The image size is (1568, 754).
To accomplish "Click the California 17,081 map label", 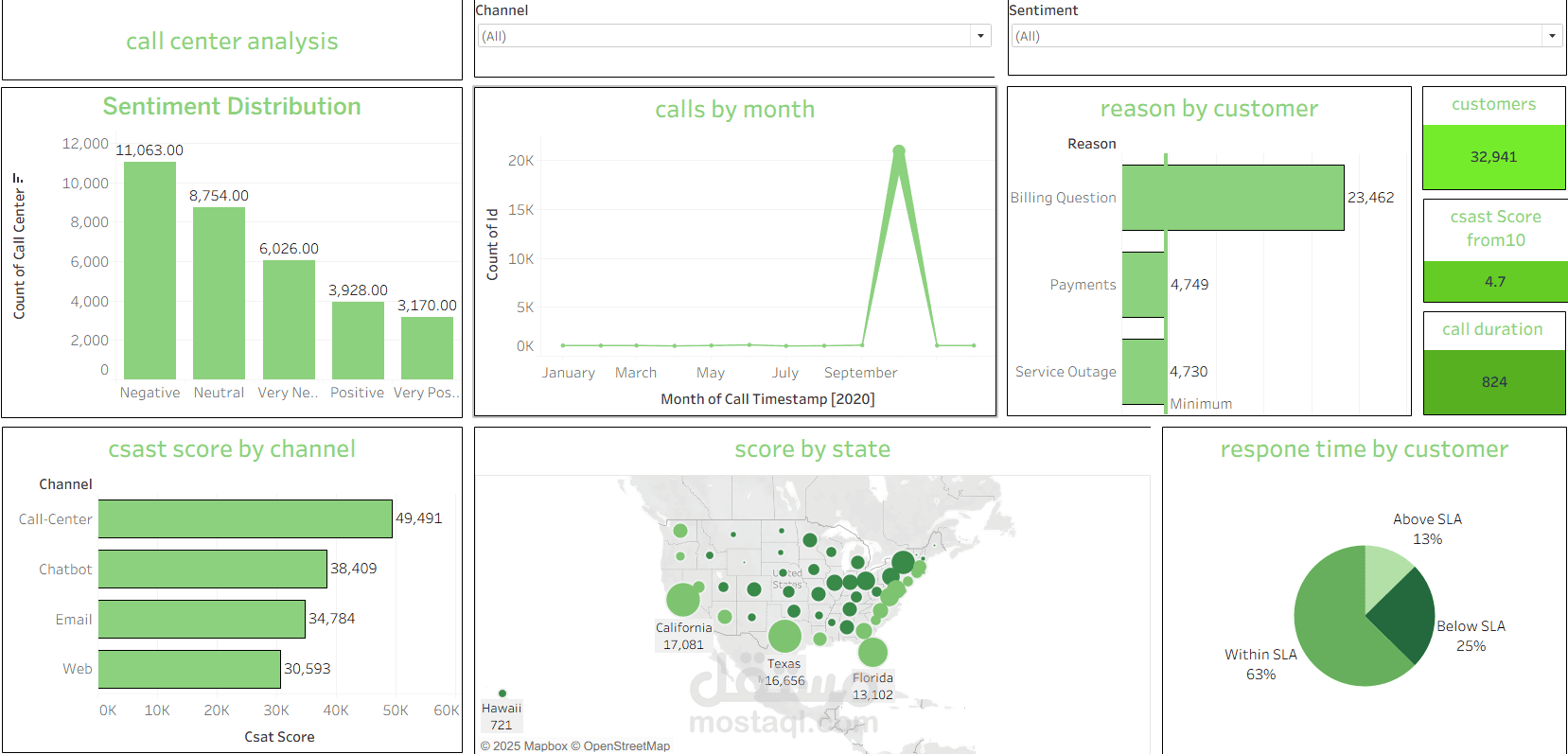I will [x=683, y=636].
